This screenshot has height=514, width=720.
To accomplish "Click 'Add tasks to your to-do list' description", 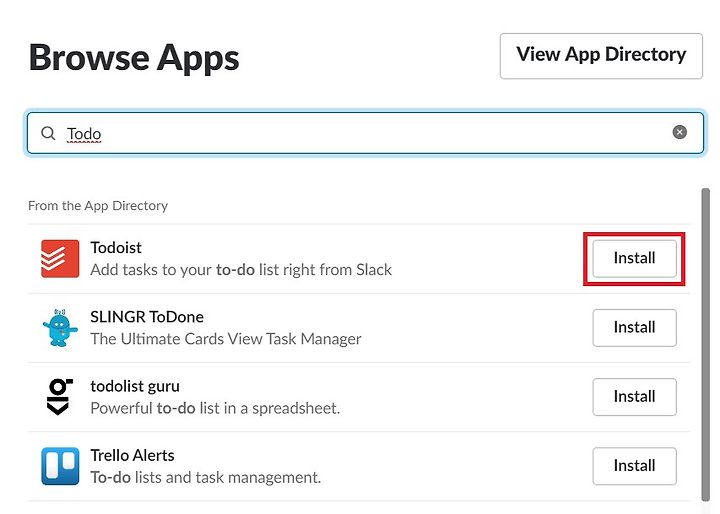I will 241,270.
